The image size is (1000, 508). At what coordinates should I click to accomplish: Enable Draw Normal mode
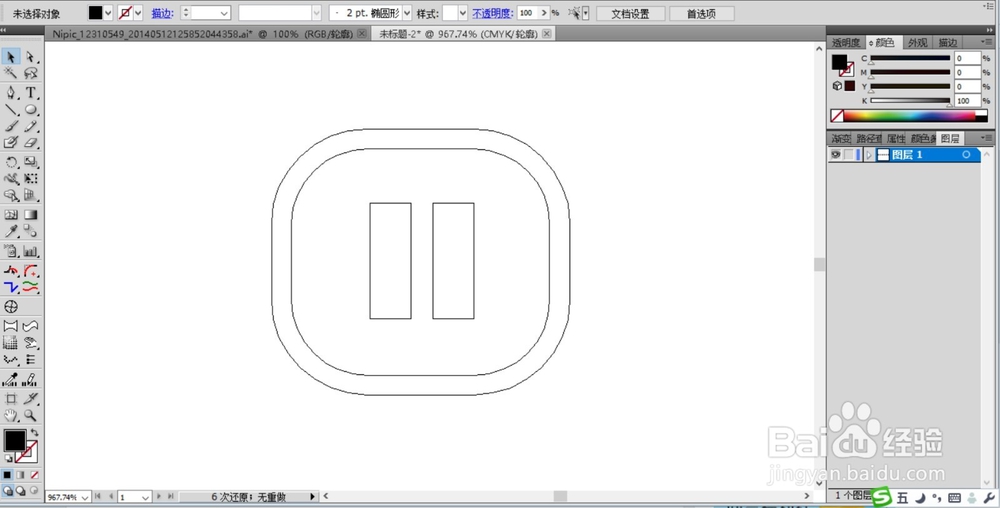[x=7, y=491]
